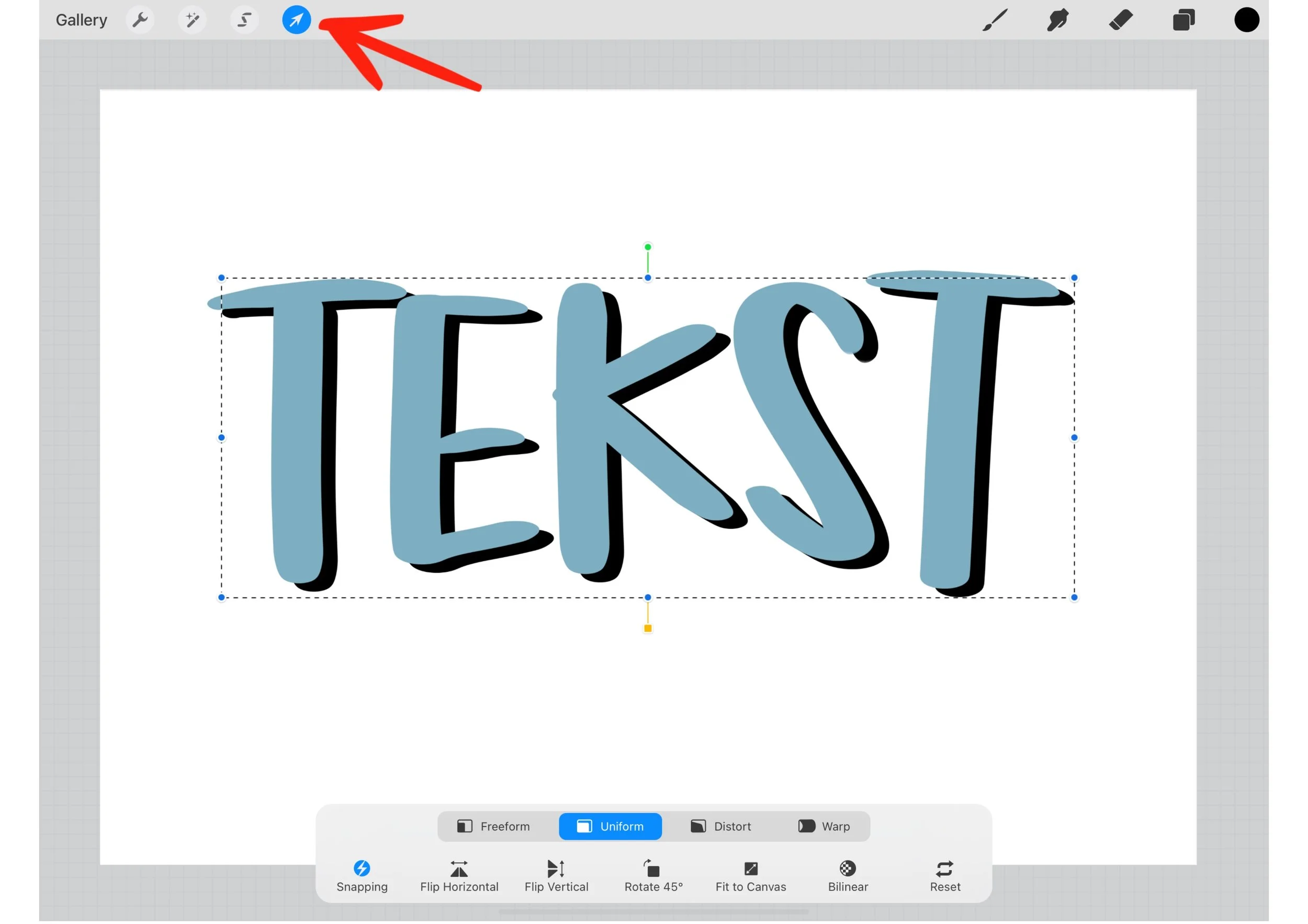Click the top-middle blue edge transform node
This screenshot has height=924, width=1308.
pyautogui.click(x=648, y=278)
